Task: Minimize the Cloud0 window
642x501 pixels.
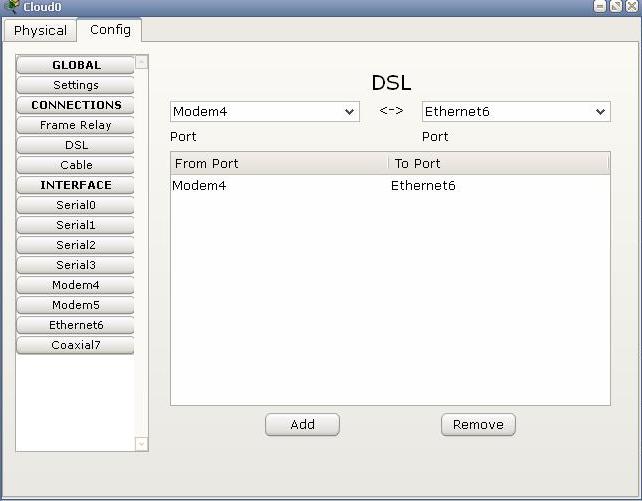Action: tap(600, 6)
